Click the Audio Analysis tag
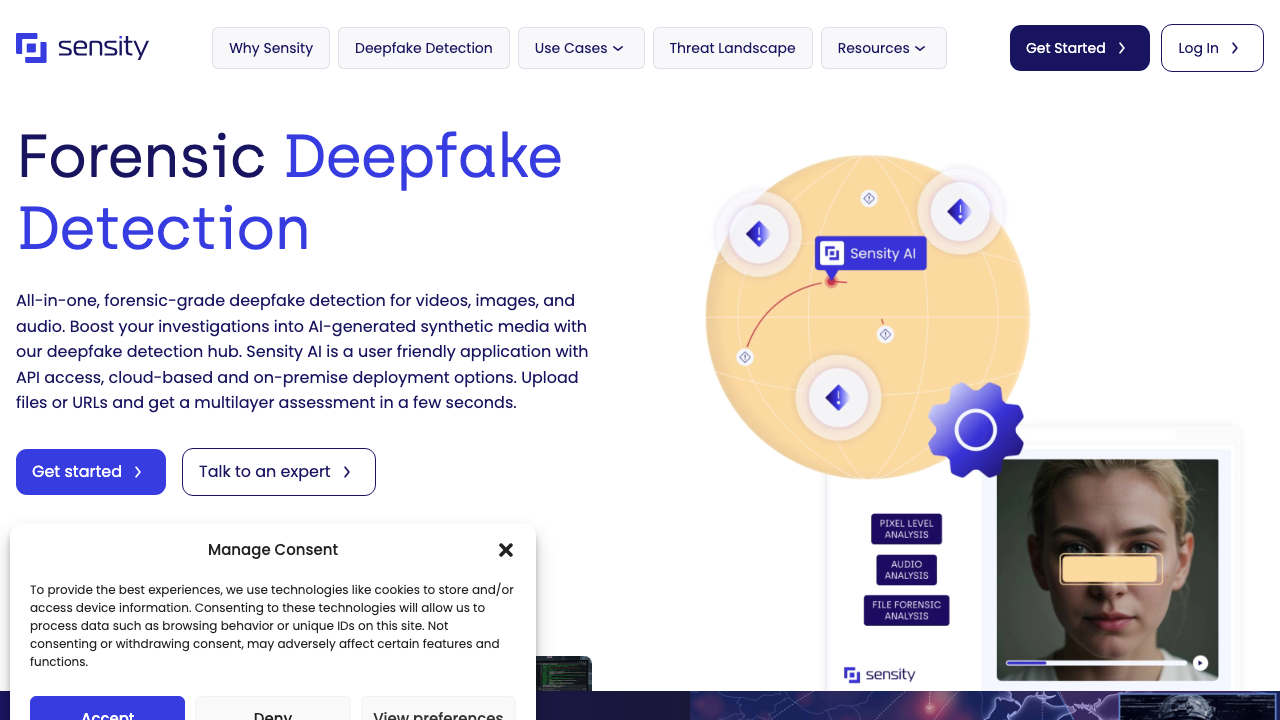1280x720 pixels. [x=907, y=570]
